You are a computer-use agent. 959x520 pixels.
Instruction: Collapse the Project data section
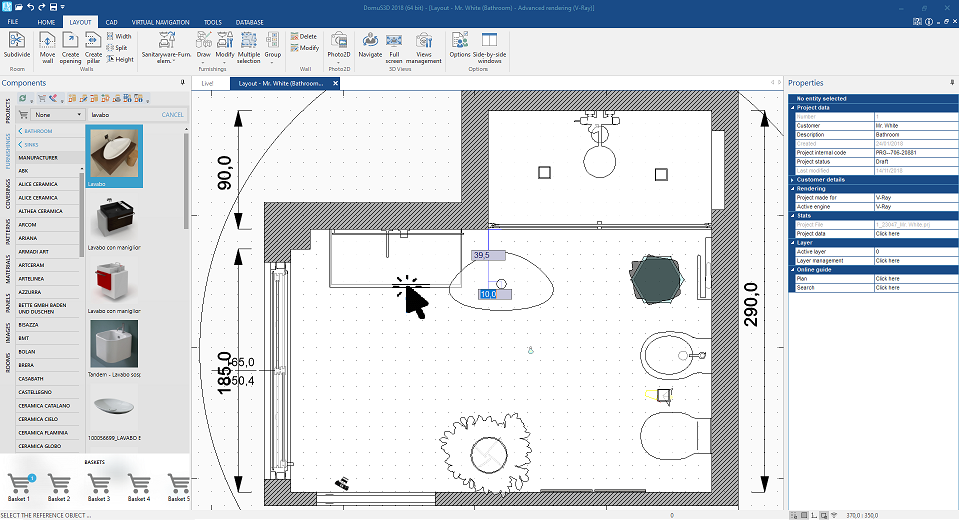click(x=793, y=108)
